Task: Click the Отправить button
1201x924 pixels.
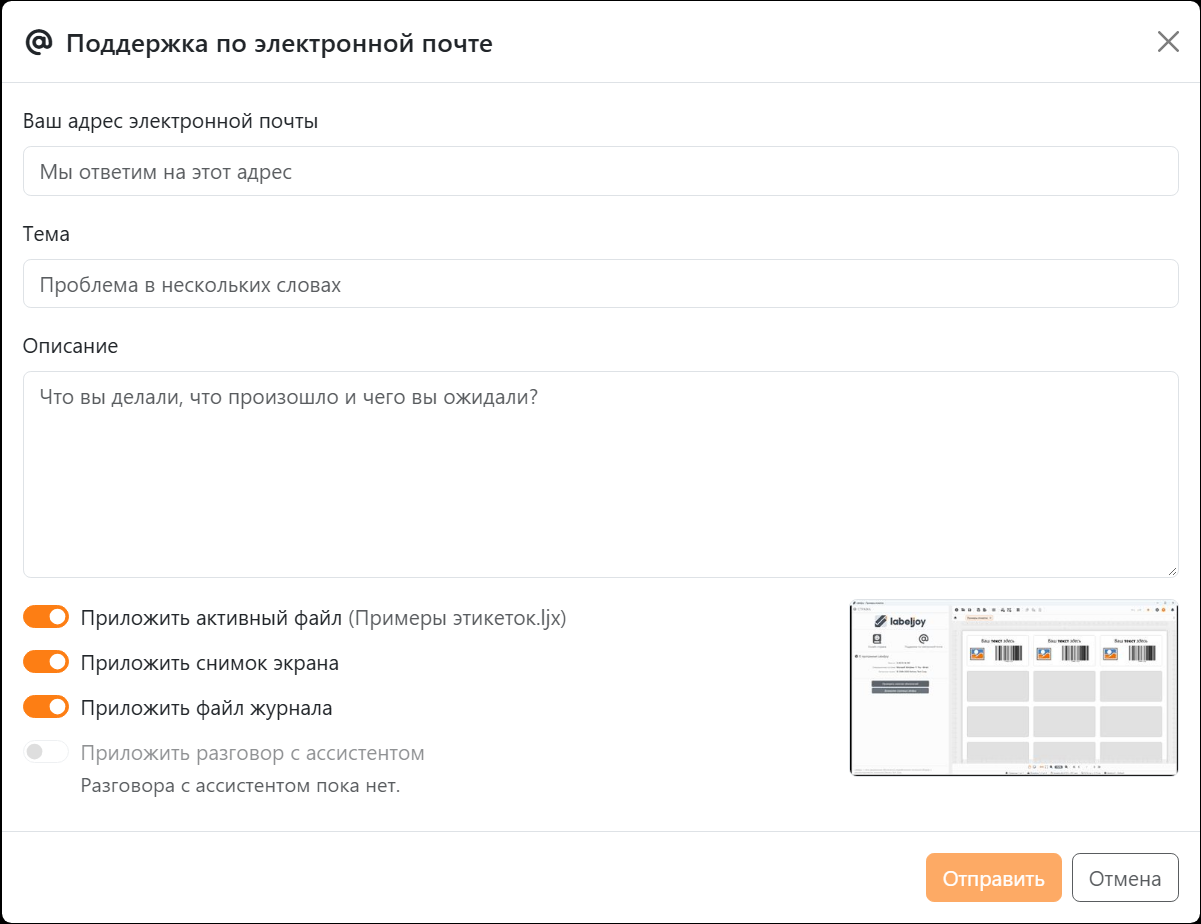Action: click(x=993, y=878)
